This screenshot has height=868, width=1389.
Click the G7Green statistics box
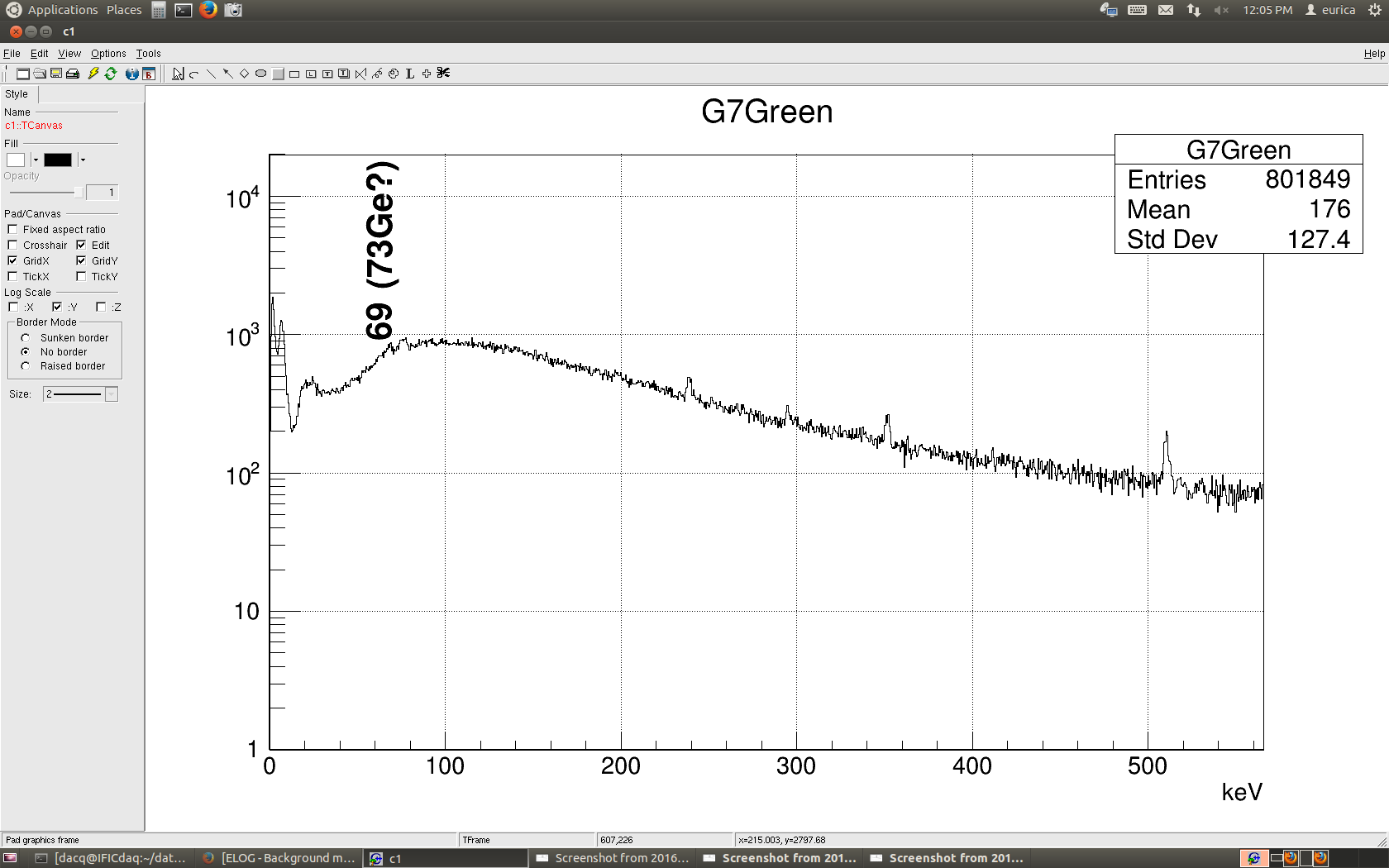click(1238, 194)
